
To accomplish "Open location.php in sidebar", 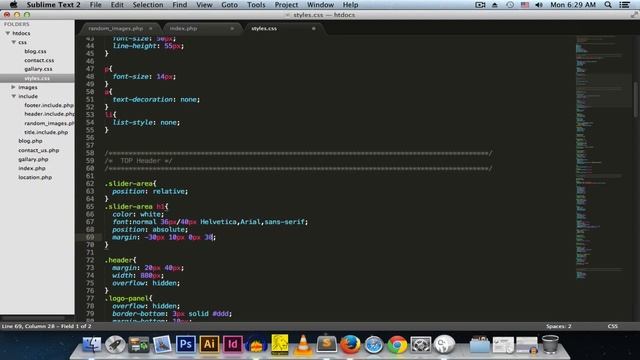I will pos(35,177).
